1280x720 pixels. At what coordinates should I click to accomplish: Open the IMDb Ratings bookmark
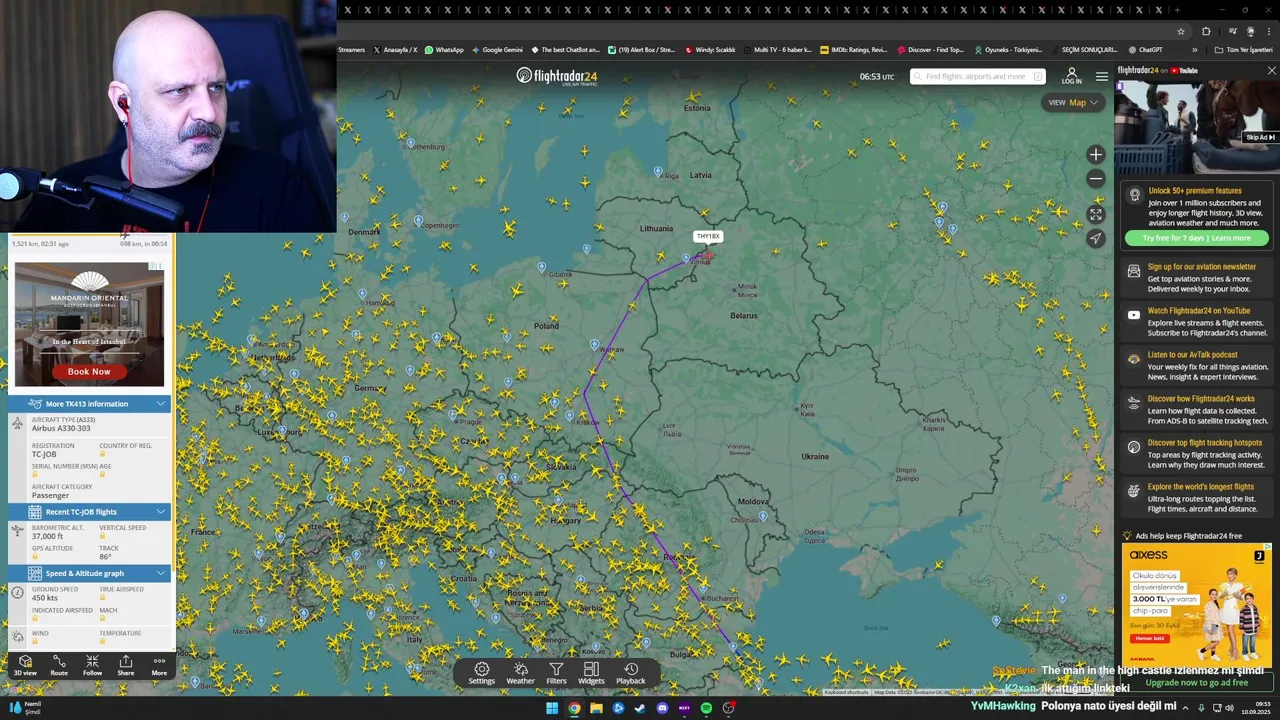(853, 49)
